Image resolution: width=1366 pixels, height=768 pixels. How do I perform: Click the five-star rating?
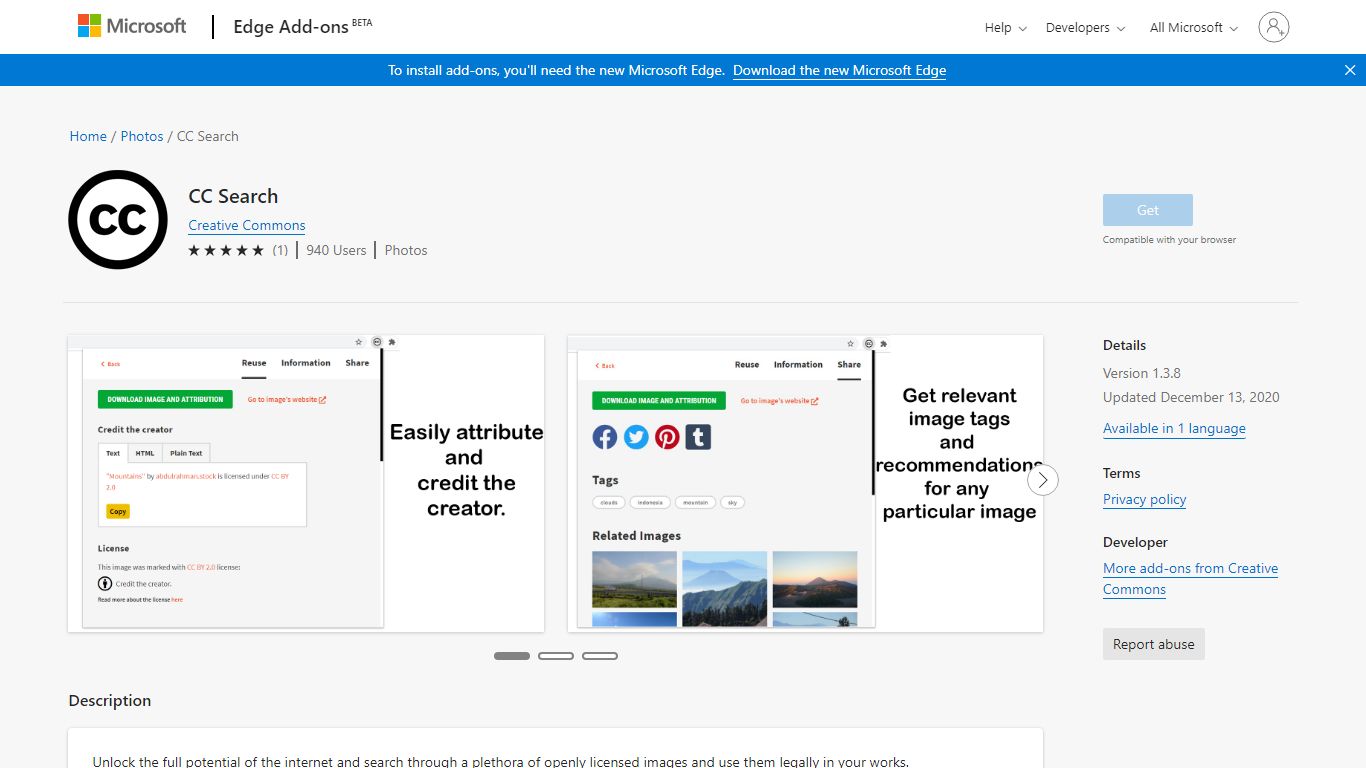[x=226, y=250]
